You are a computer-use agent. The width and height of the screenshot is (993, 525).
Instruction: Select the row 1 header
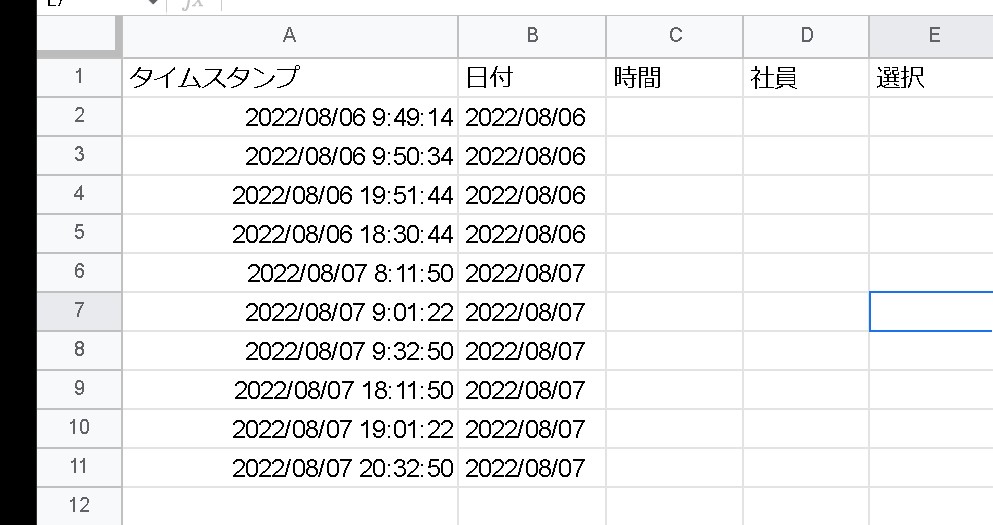point(79,77)
